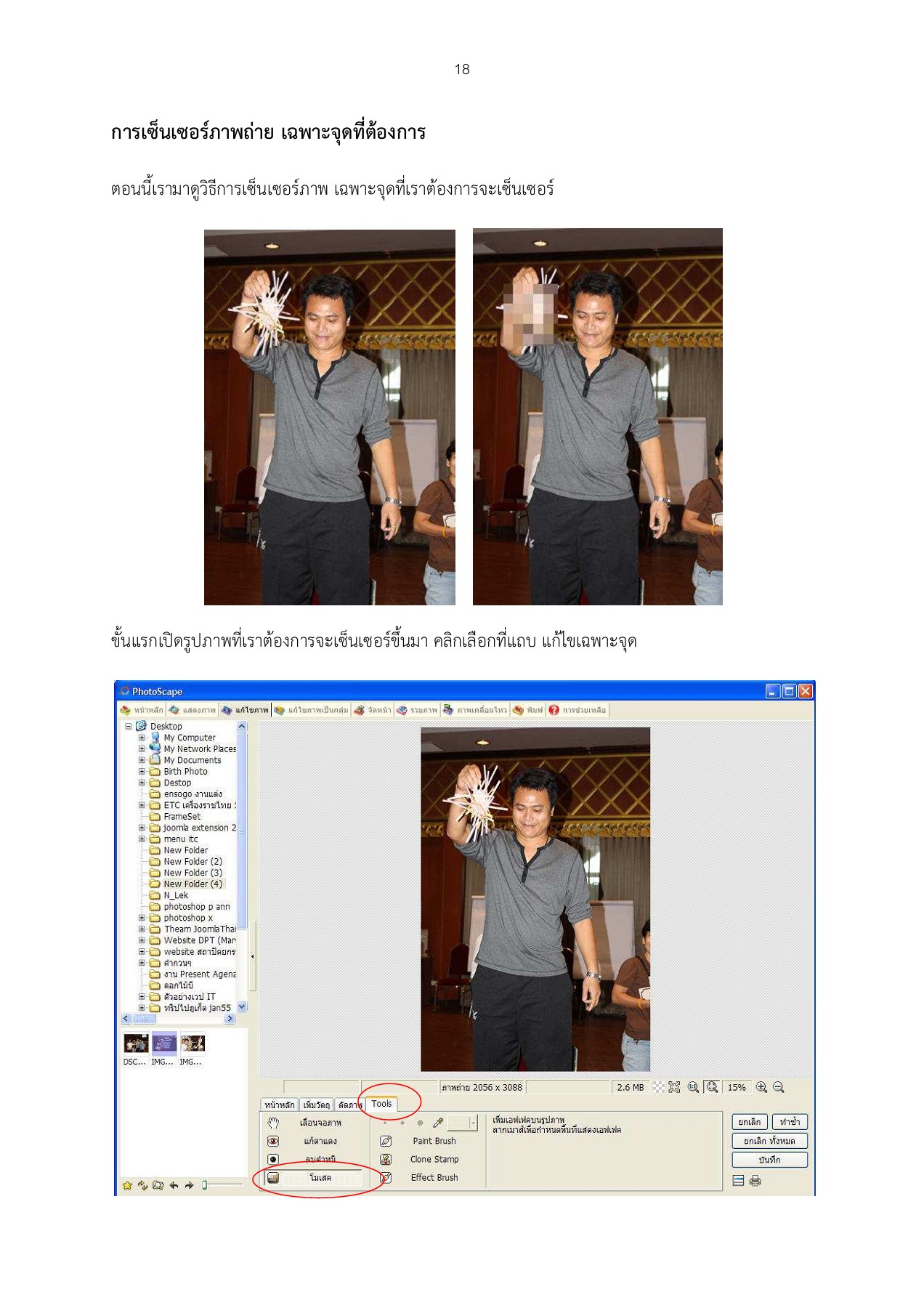Viewport: 924px width, 1308px height.
Task: Click the yellow star favorites icon
Action: pyautogui.click(x=127, y=1185)
